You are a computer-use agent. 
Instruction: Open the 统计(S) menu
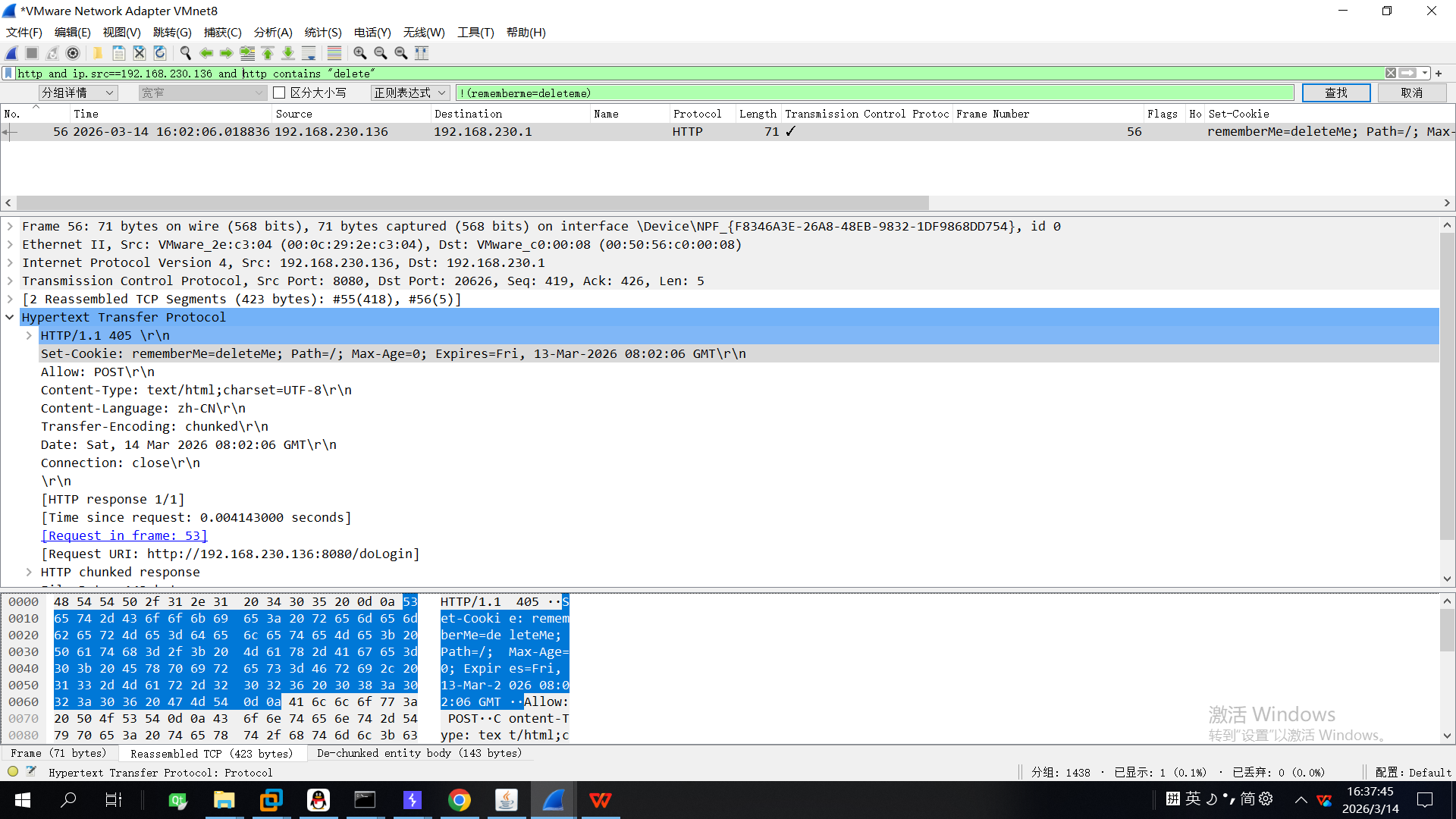pos(322,33)
